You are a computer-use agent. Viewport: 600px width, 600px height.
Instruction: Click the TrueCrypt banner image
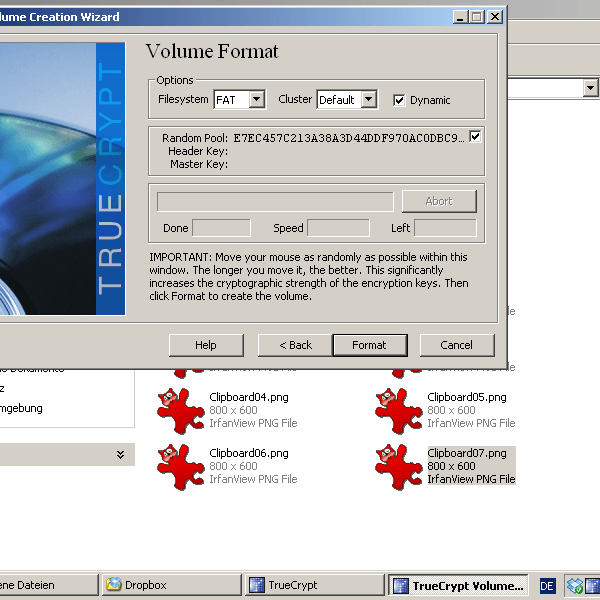click(62, 179)
